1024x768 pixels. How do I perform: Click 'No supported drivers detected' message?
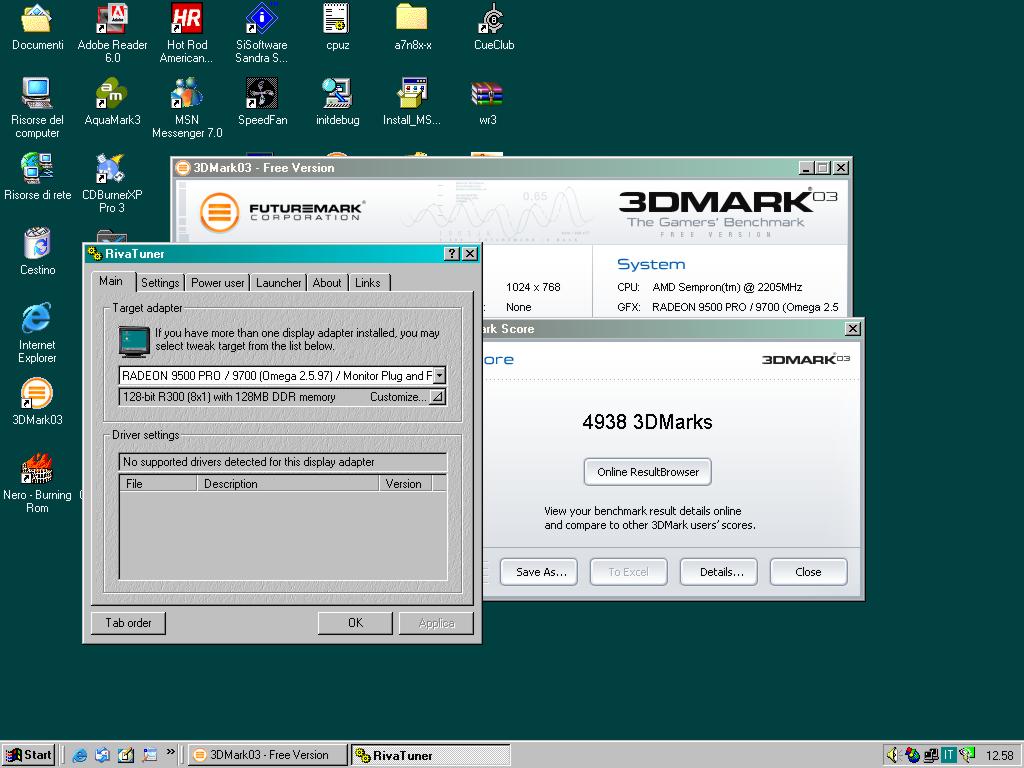pos(249,462)
